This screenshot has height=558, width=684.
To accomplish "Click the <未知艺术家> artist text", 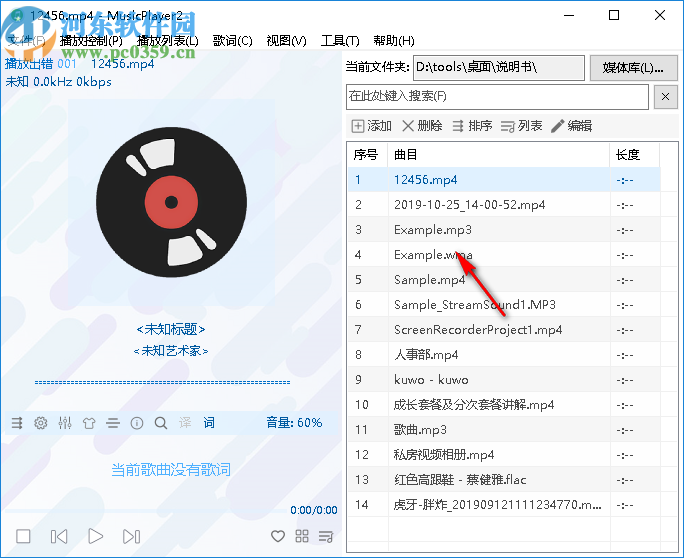I will [171, 350].
